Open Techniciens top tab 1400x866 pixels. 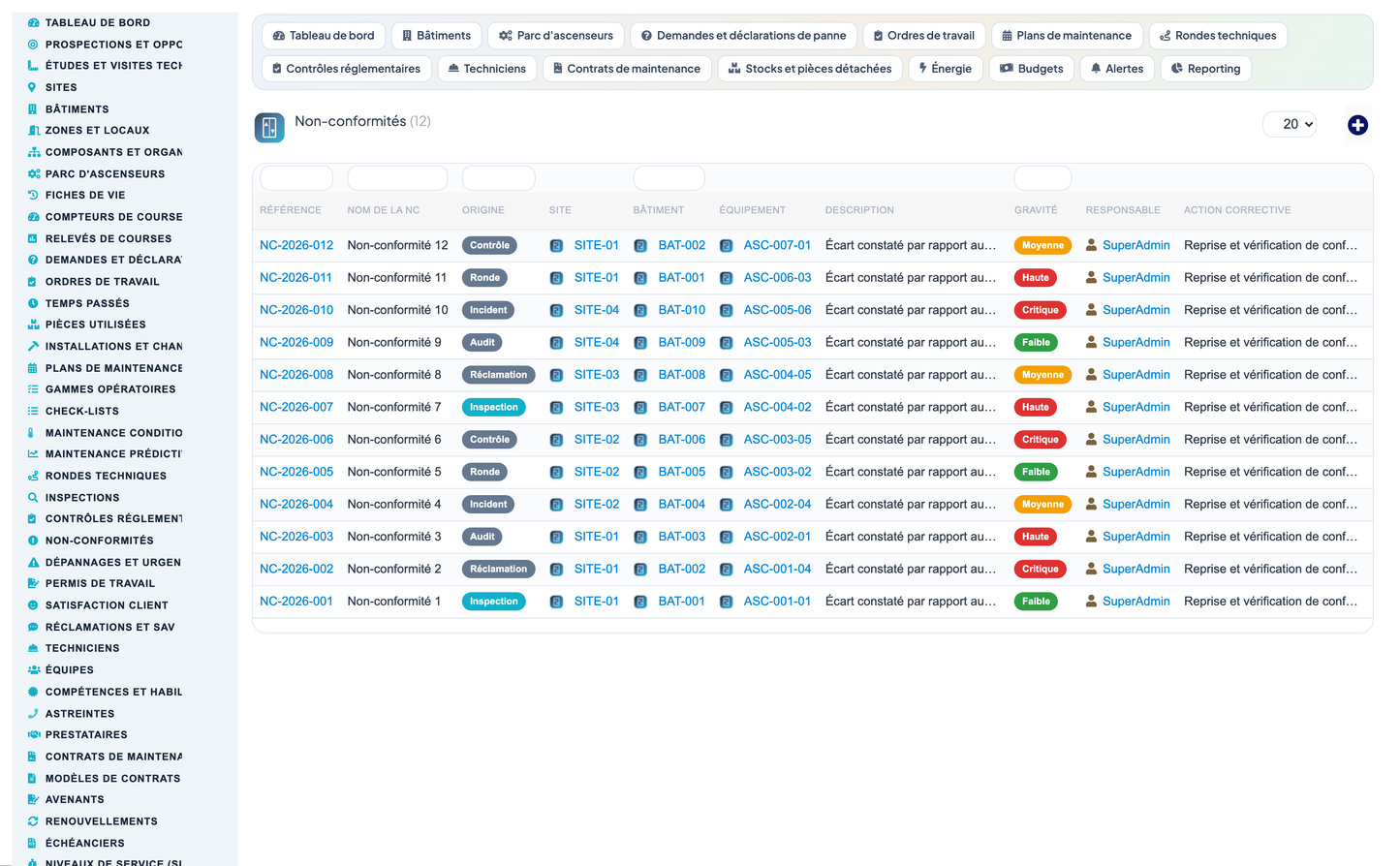pos(487,69)
